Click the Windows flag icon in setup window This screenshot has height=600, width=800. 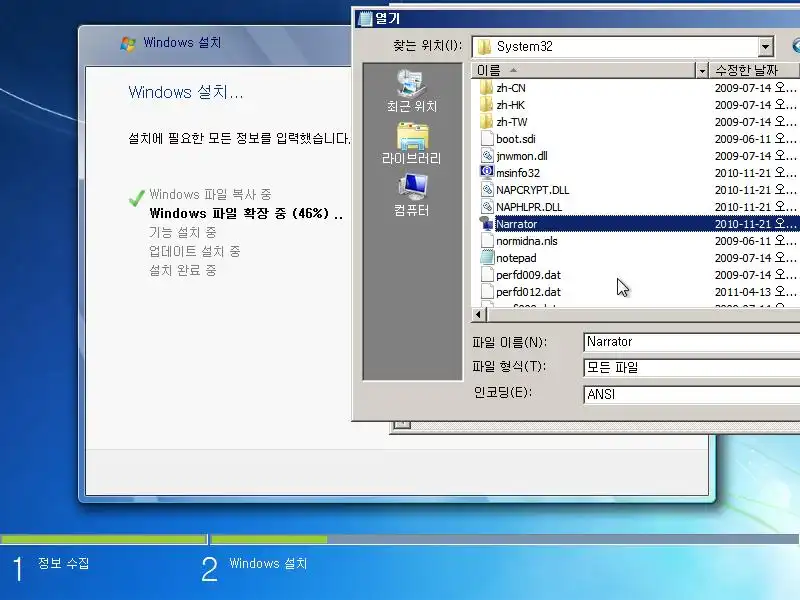click(128, 43)
